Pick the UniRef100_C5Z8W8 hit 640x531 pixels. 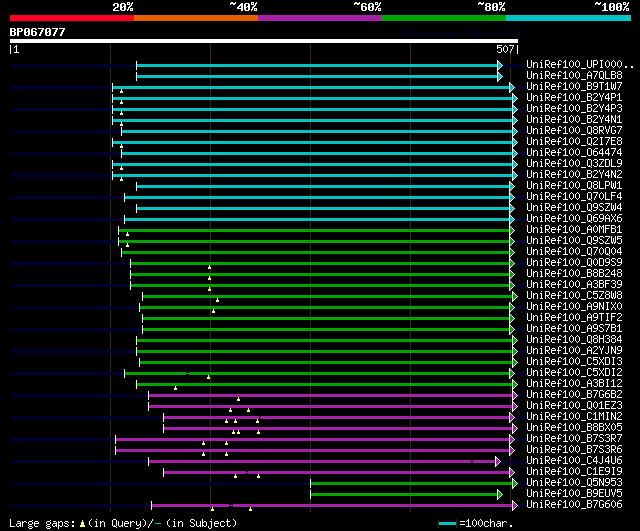pyautogui.click(x=574, y=296)
